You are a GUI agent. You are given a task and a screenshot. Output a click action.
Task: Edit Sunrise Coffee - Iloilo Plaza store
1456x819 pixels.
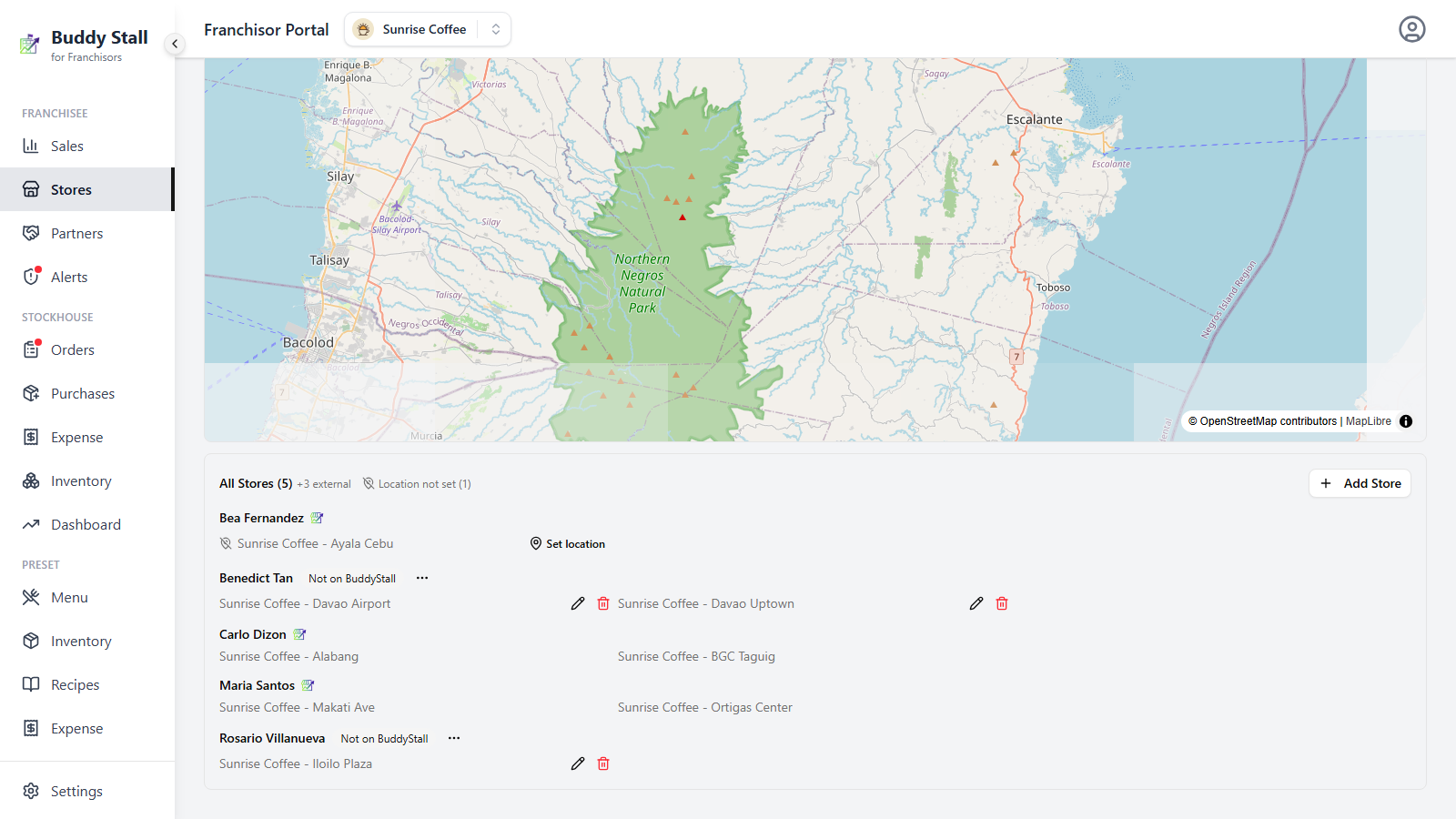pyautogui.click(x=578, y=763)
